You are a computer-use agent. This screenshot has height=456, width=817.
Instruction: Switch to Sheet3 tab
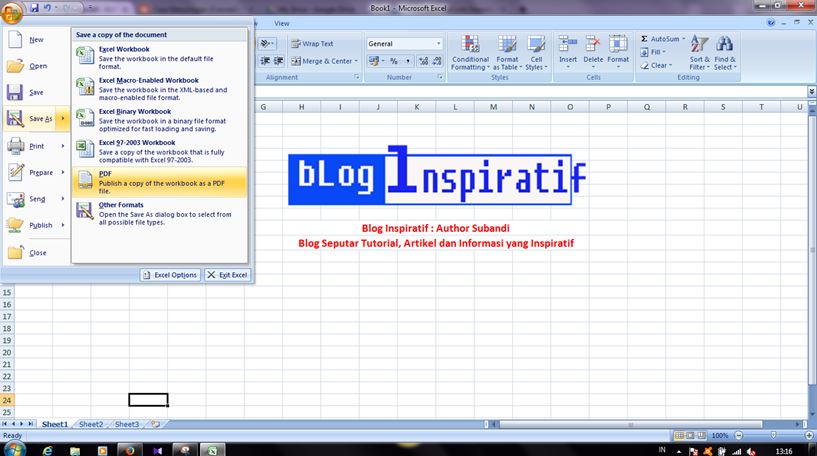pos(127,424)
